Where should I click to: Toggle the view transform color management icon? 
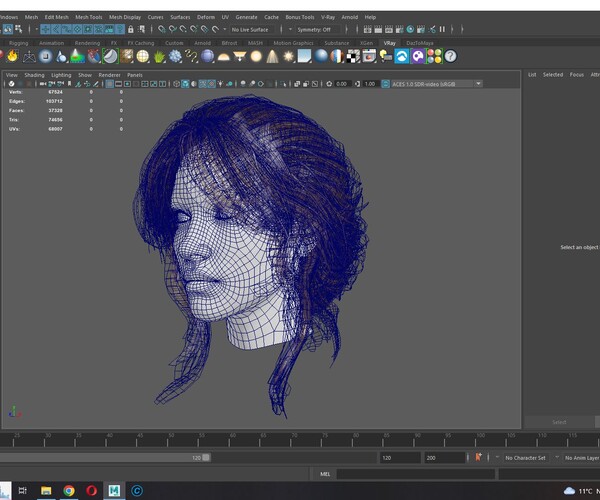click(385, 84)
